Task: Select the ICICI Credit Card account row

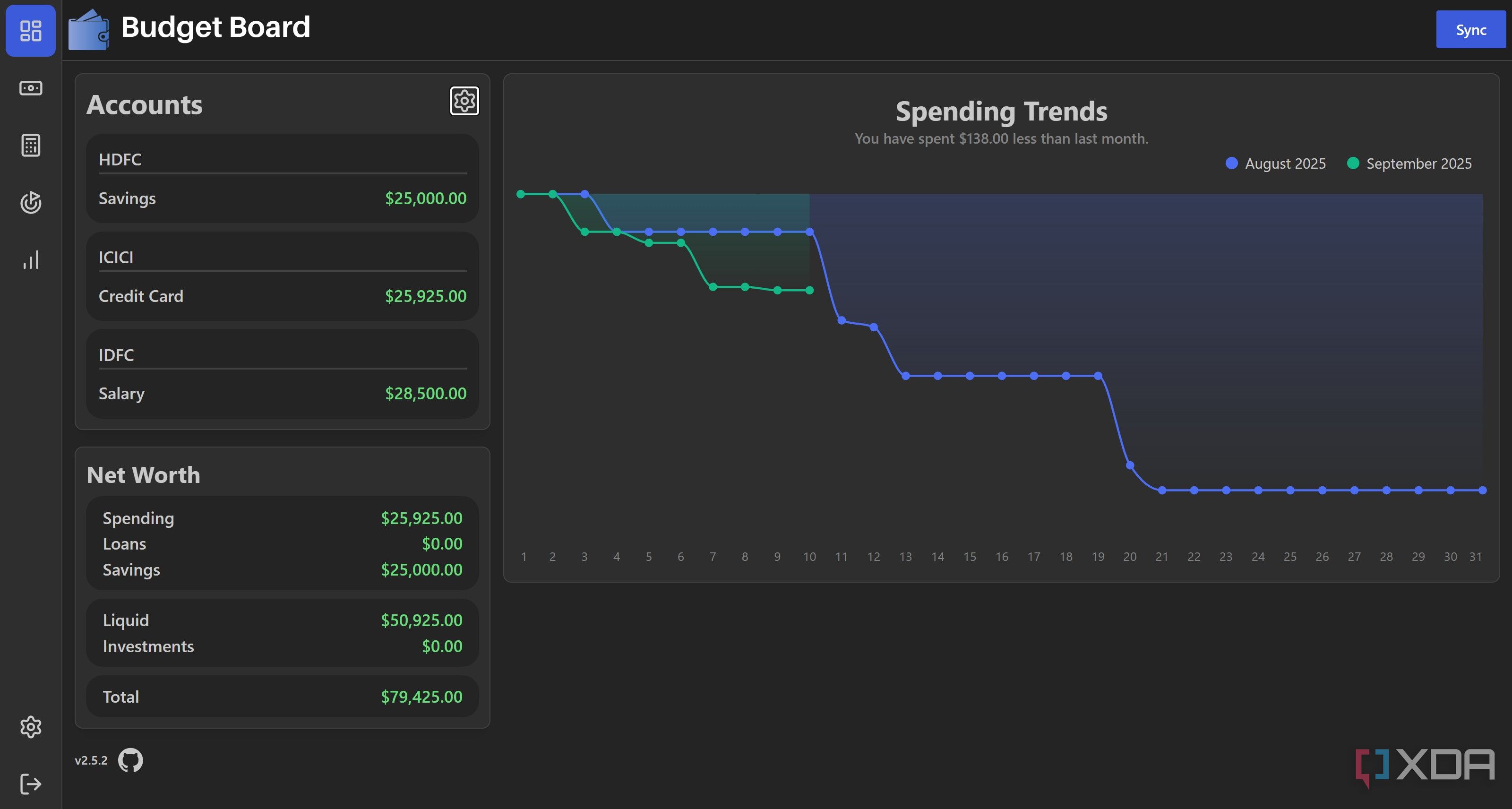Action: 283,296
